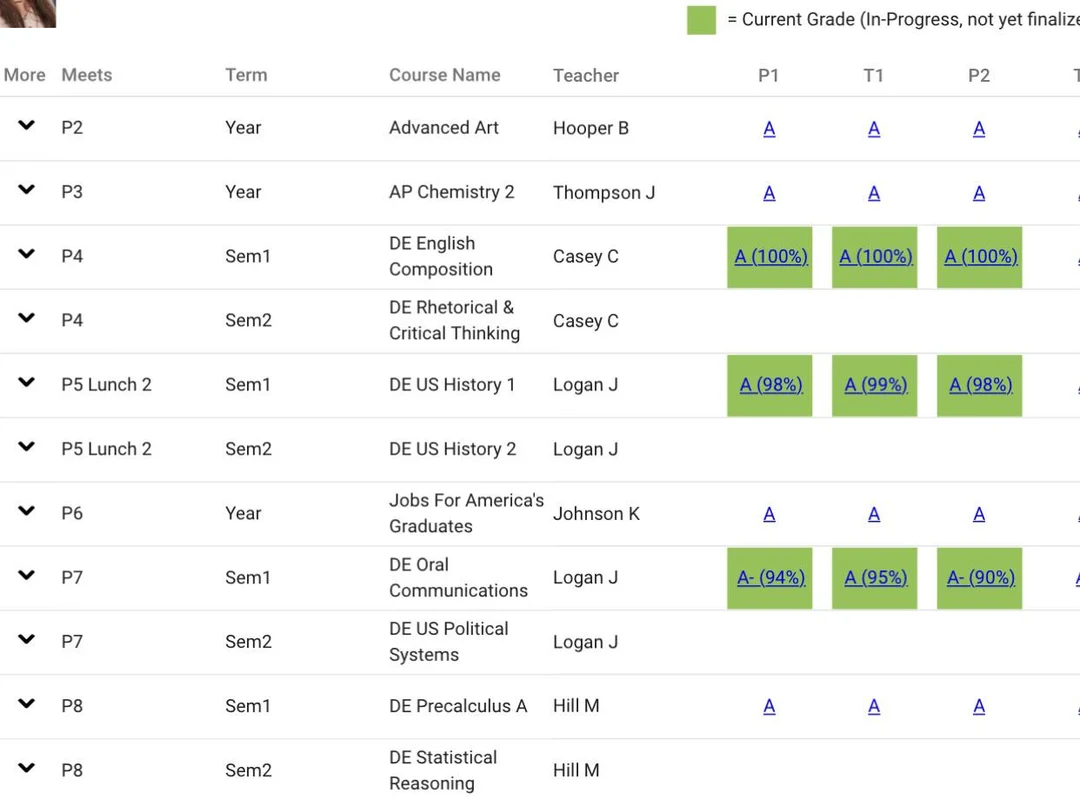The width and height of the screenshot is (1080, 800).
Task: Expand the Advanced Art course row
Action: click(25, 127)
